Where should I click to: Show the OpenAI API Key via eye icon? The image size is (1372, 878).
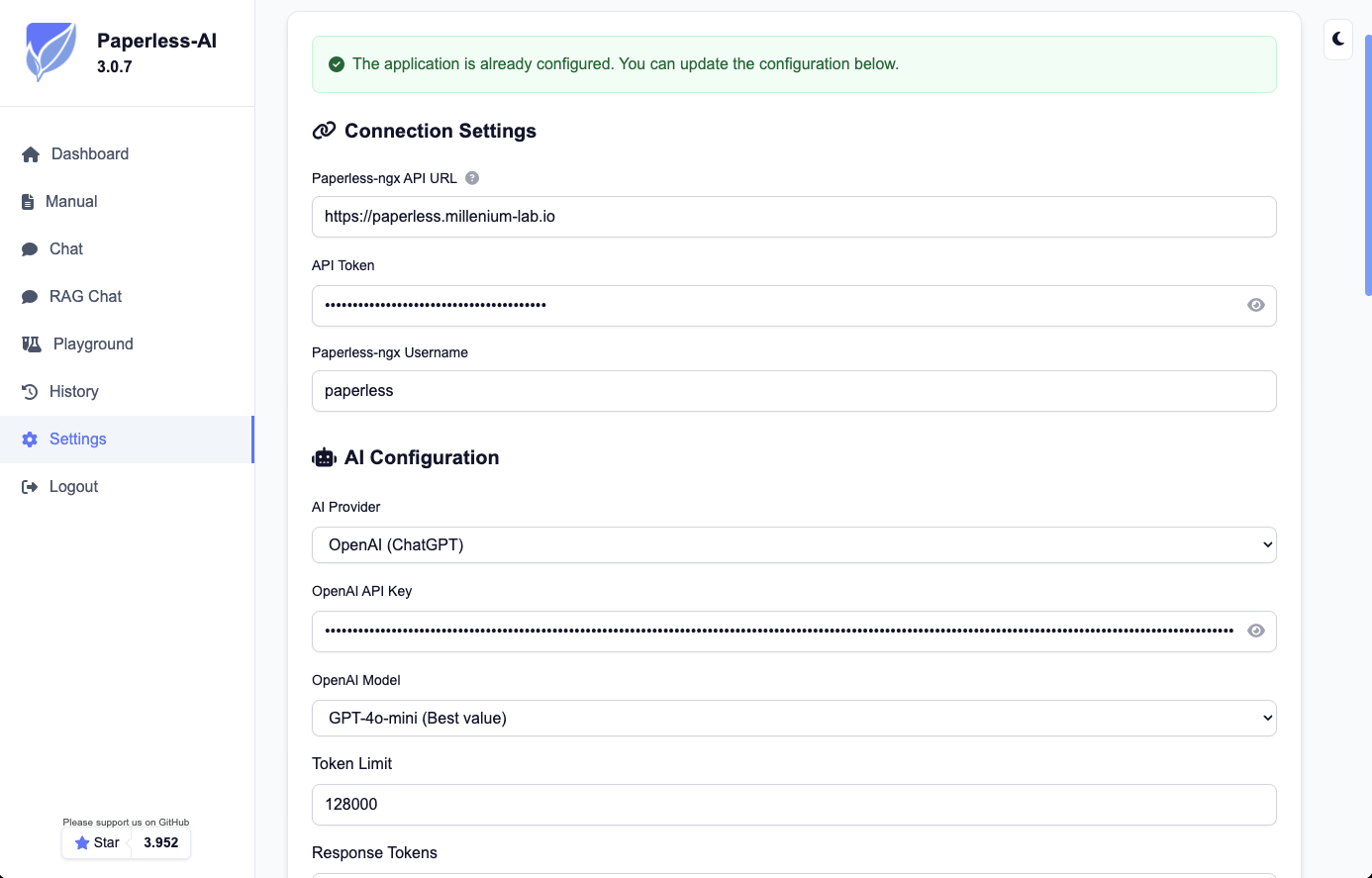click(x=1256, y=631)
